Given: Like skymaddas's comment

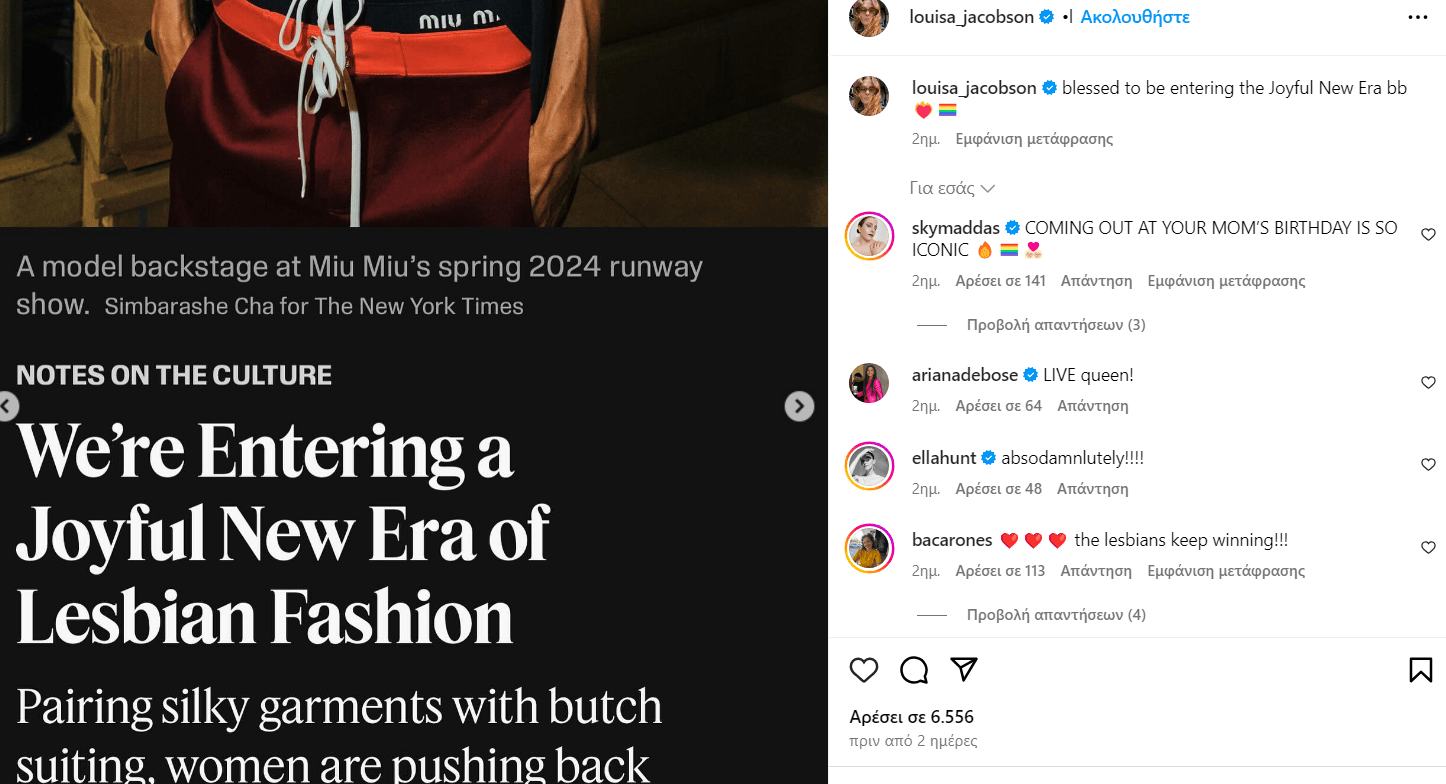Looking at the screenshot, I should (1428, 235).
